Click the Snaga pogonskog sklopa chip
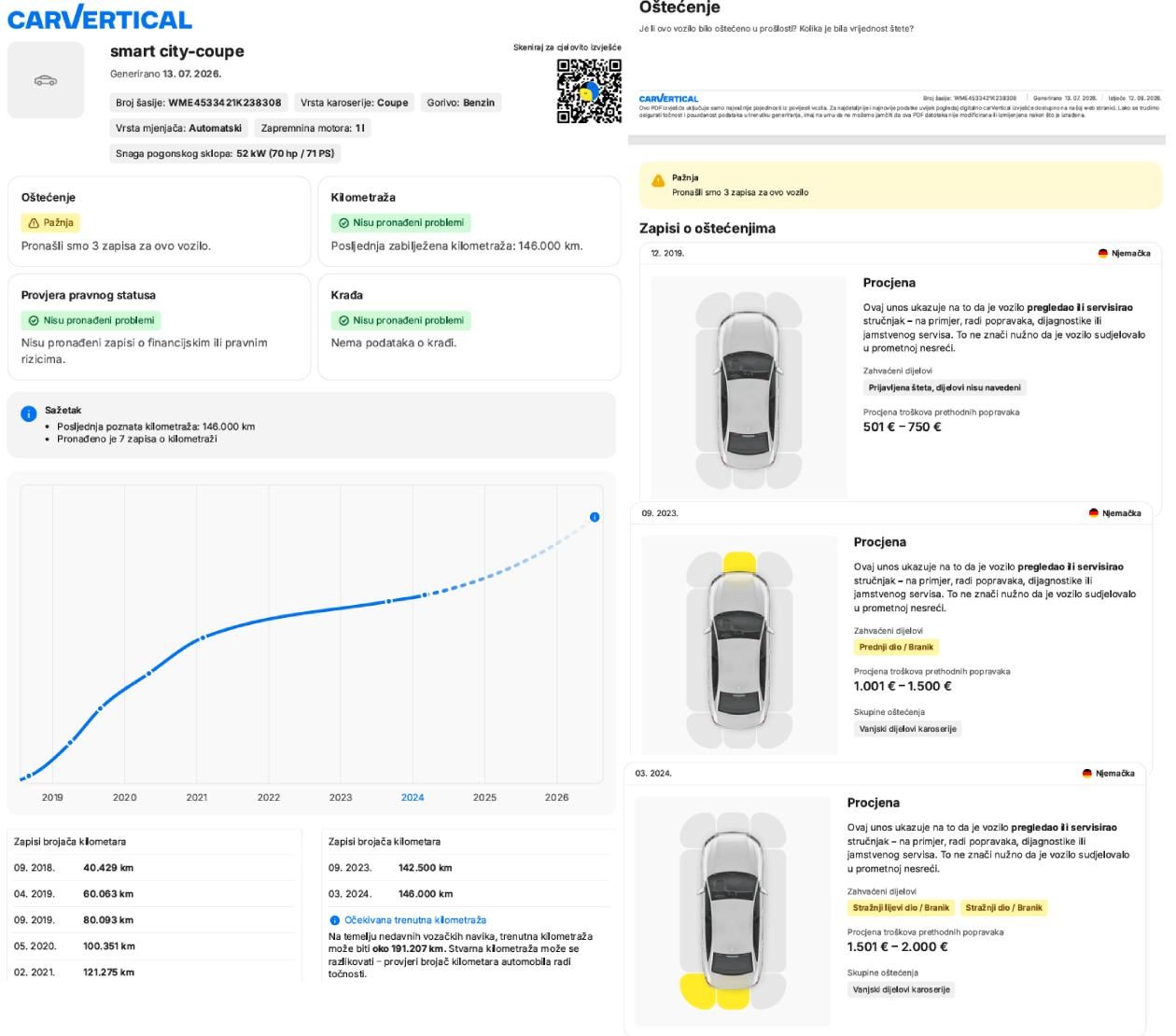Screen dimensions: 1176x1036 click(225, 153)
